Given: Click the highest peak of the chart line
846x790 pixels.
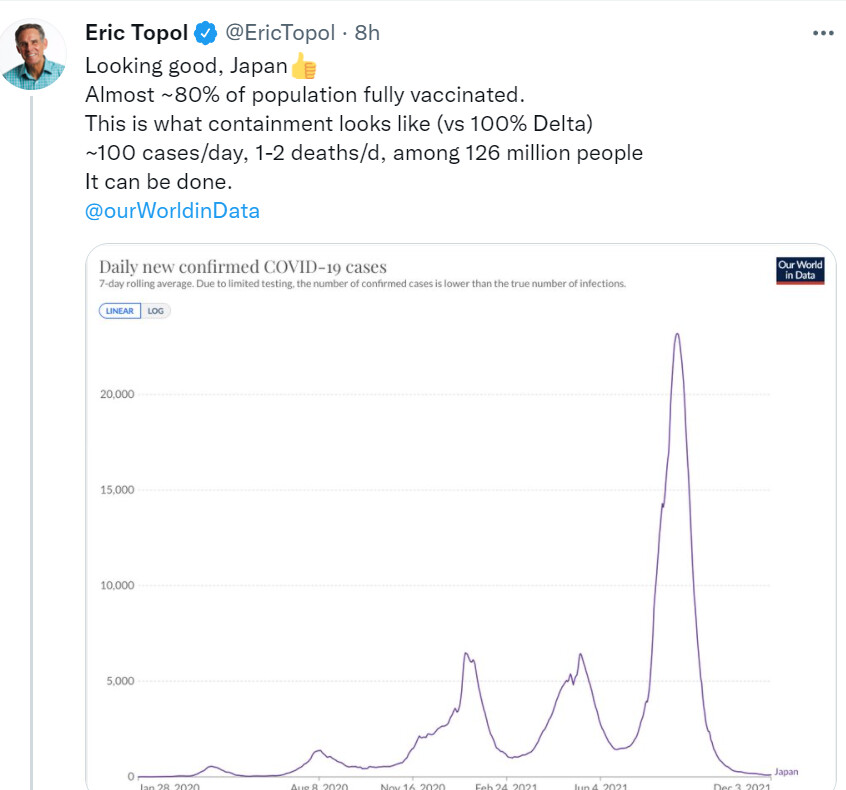Looking at the screenshot, I should click(x=678, y=335).
